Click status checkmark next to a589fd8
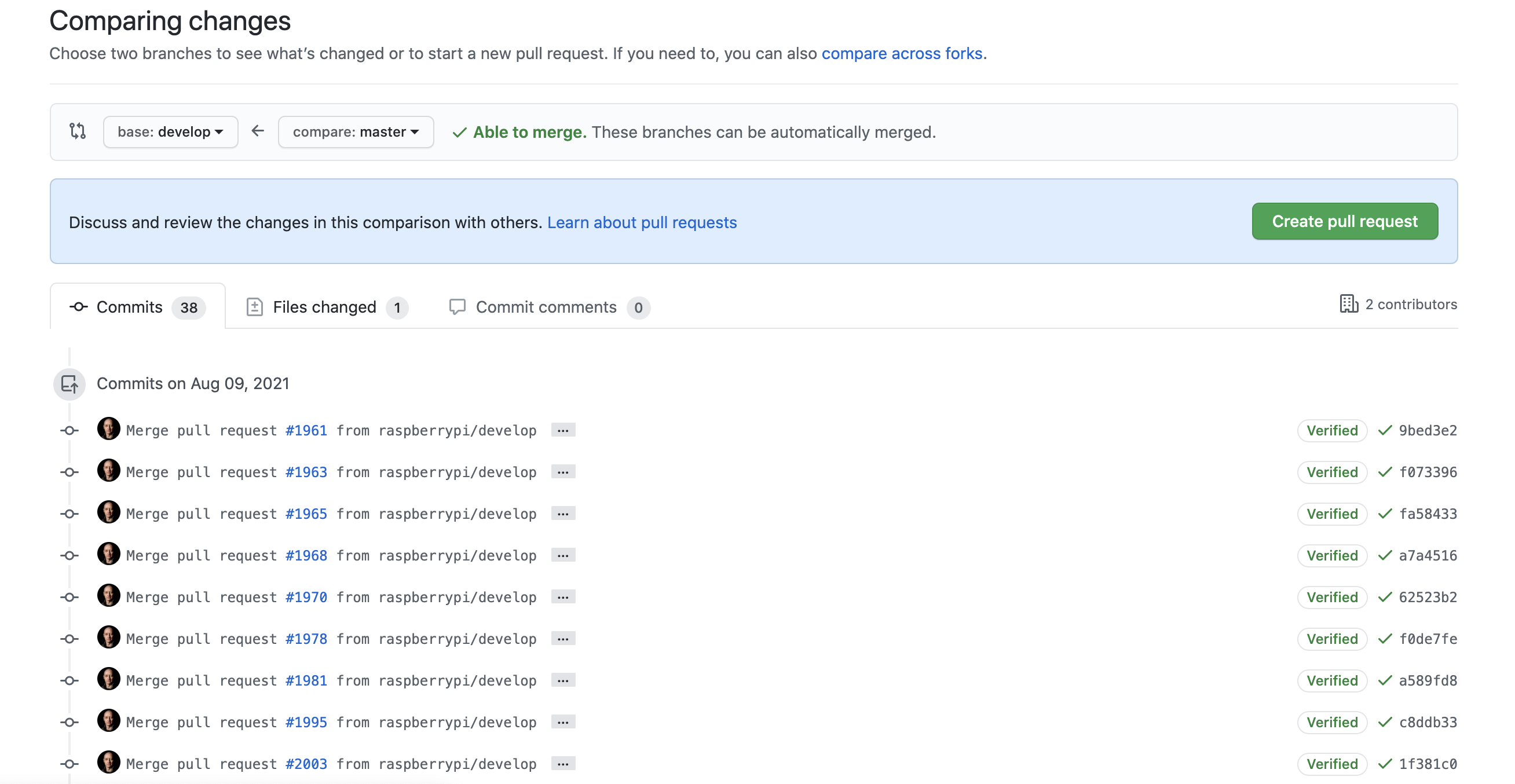The height and width of the screenshot is (784, 1515). click(x=1385, y=681)
